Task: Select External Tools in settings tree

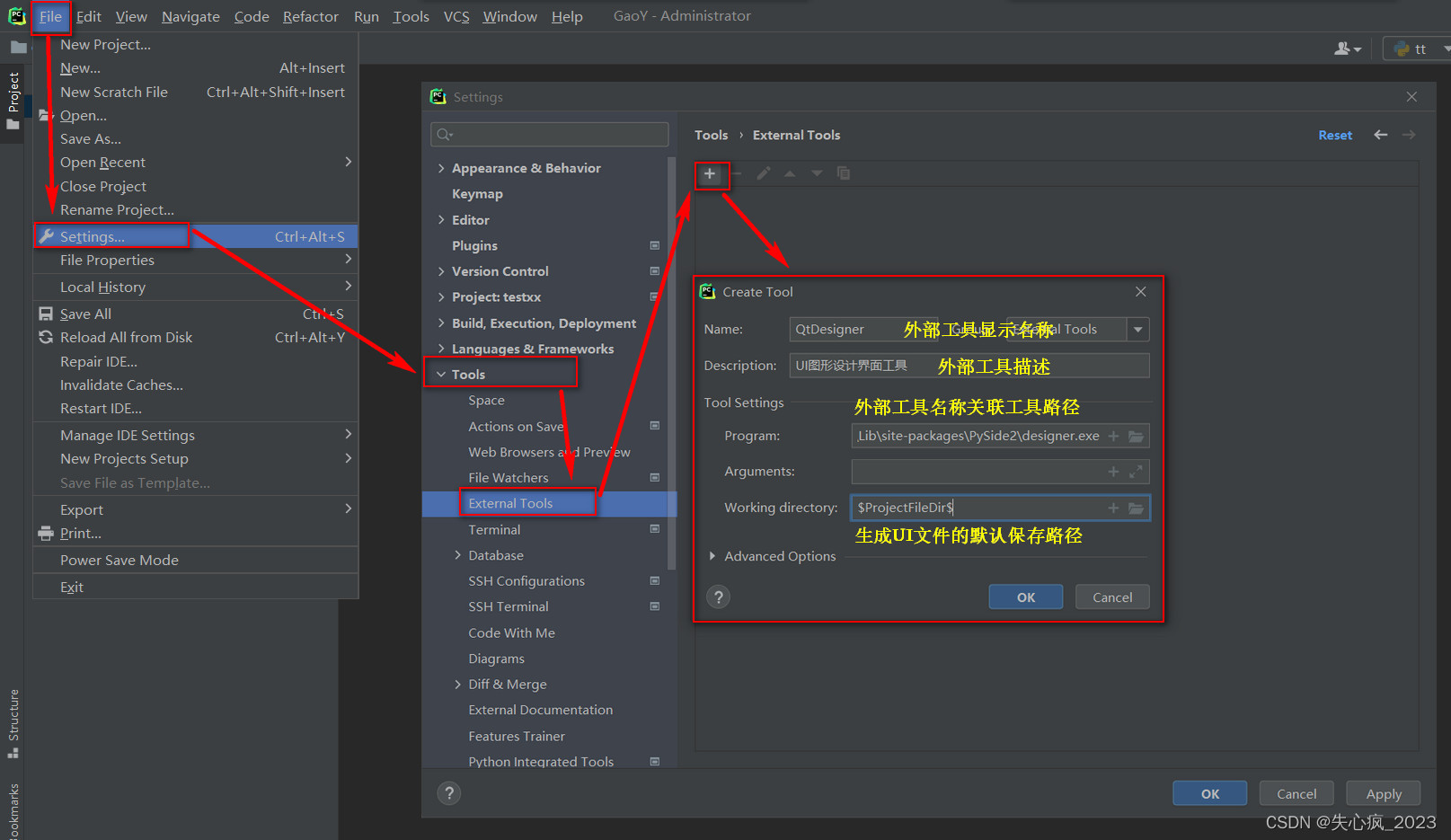Action: point(549,503)
